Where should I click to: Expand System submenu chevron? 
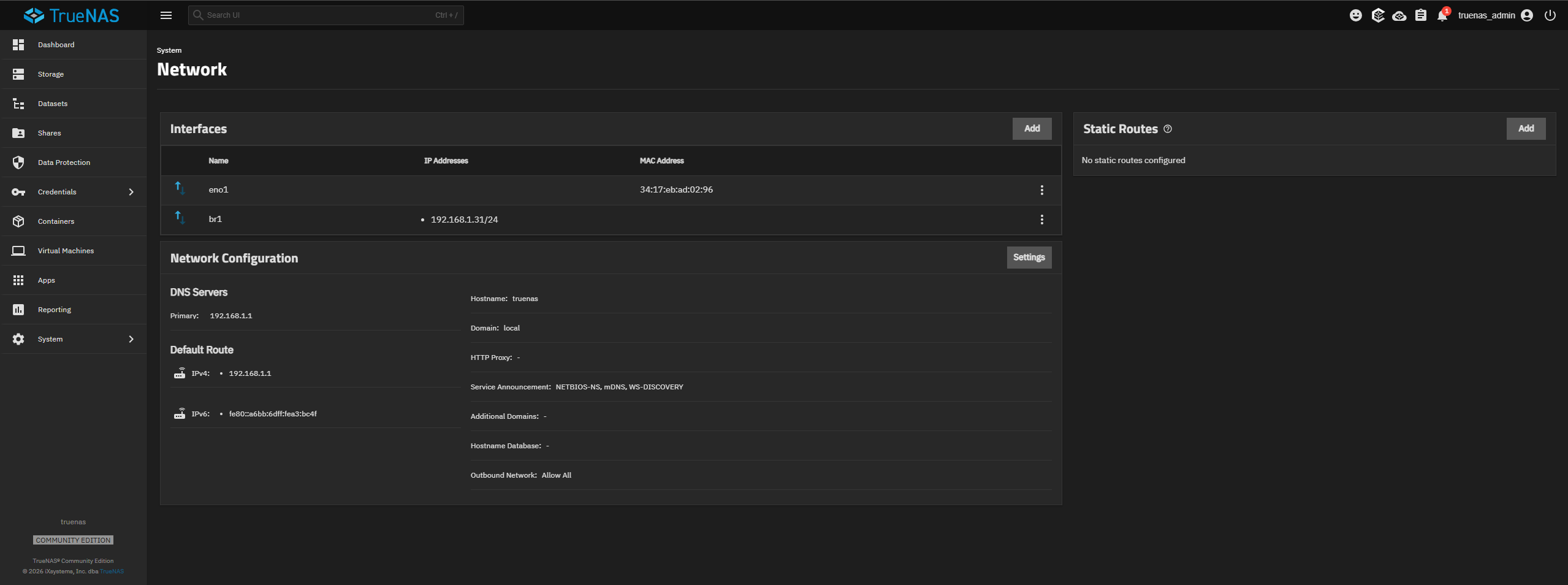(131, 339)
